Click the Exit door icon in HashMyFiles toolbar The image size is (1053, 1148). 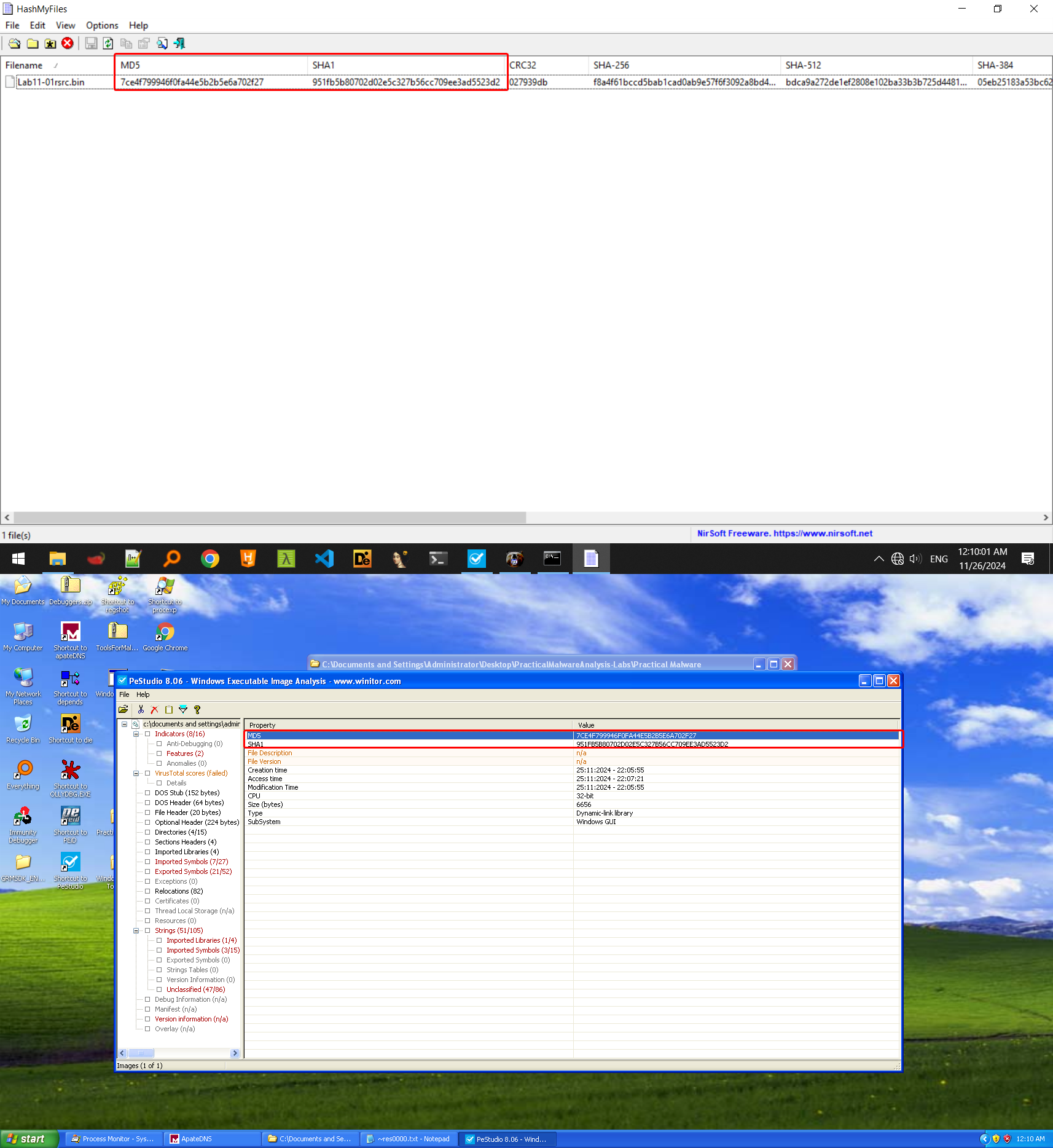179,44
